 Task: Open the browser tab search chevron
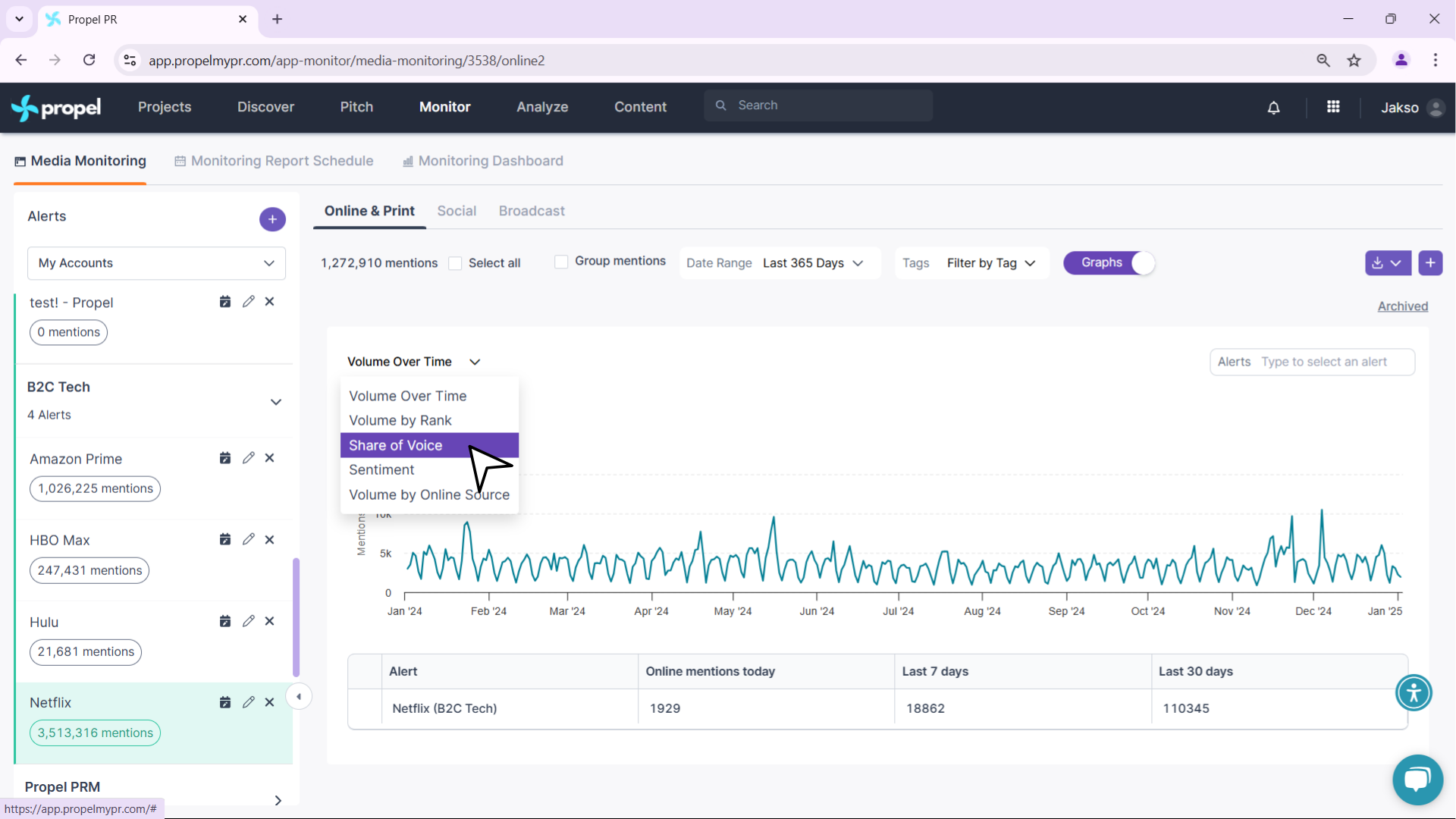20,19
